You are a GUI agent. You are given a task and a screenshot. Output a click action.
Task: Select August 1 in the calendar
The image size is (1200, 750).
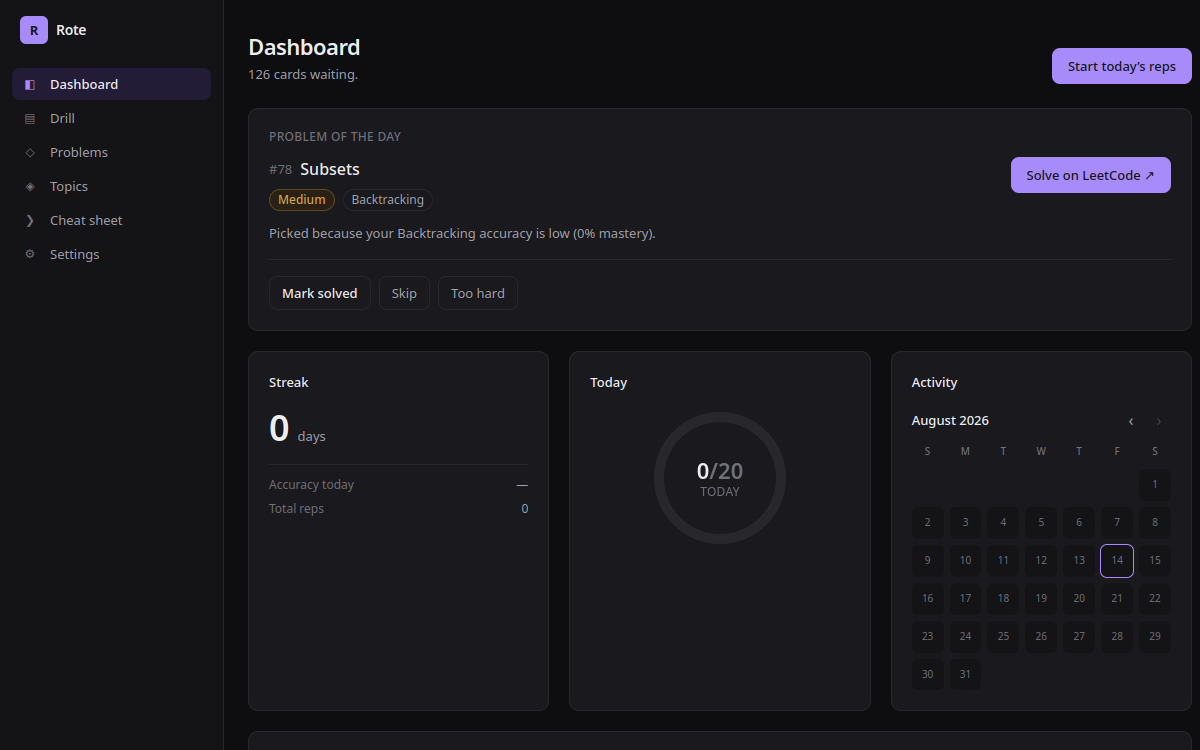point(1155,484)
